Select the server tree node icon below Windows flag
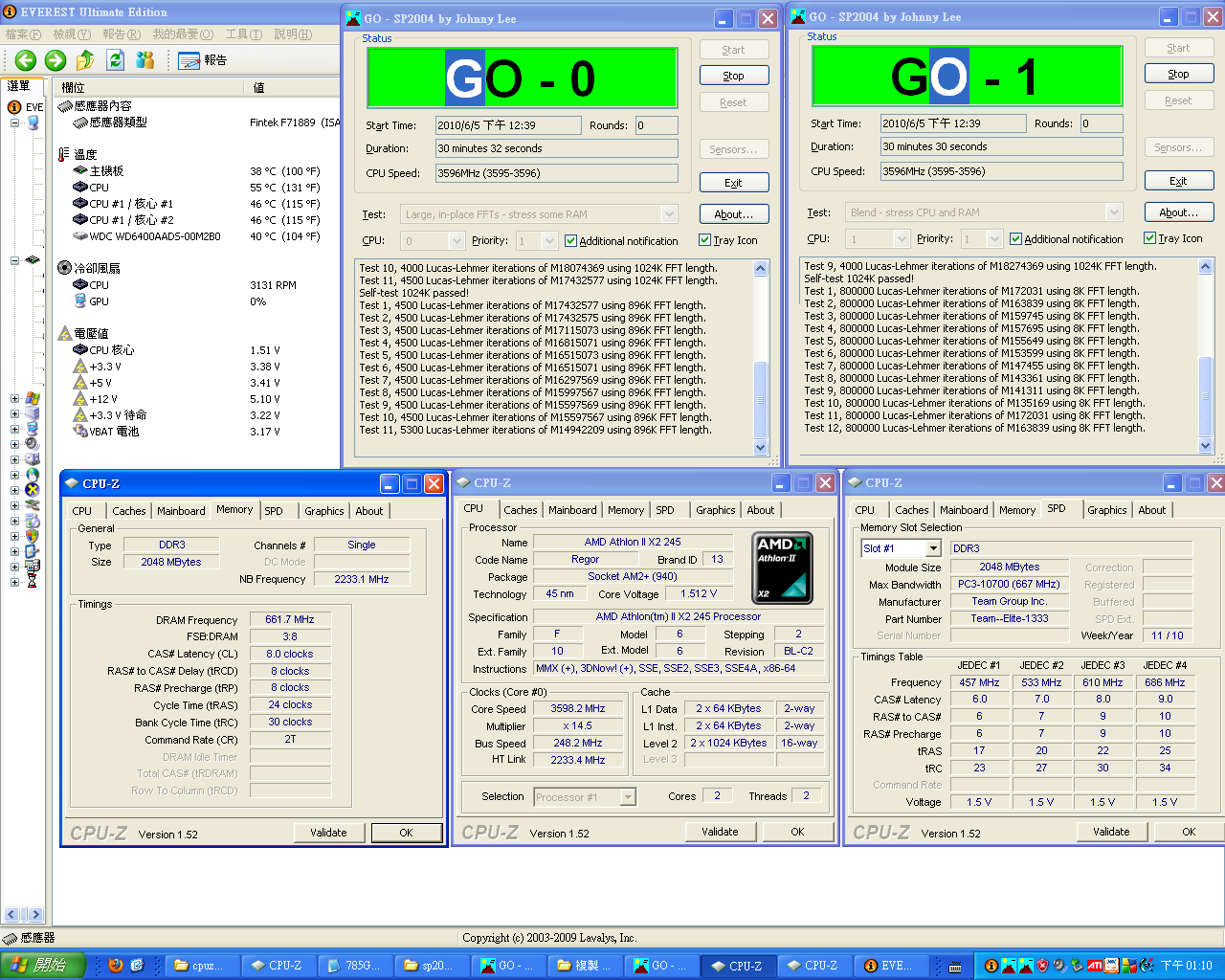This screenshot has width=1225, height=980. [x=33, y=413]
